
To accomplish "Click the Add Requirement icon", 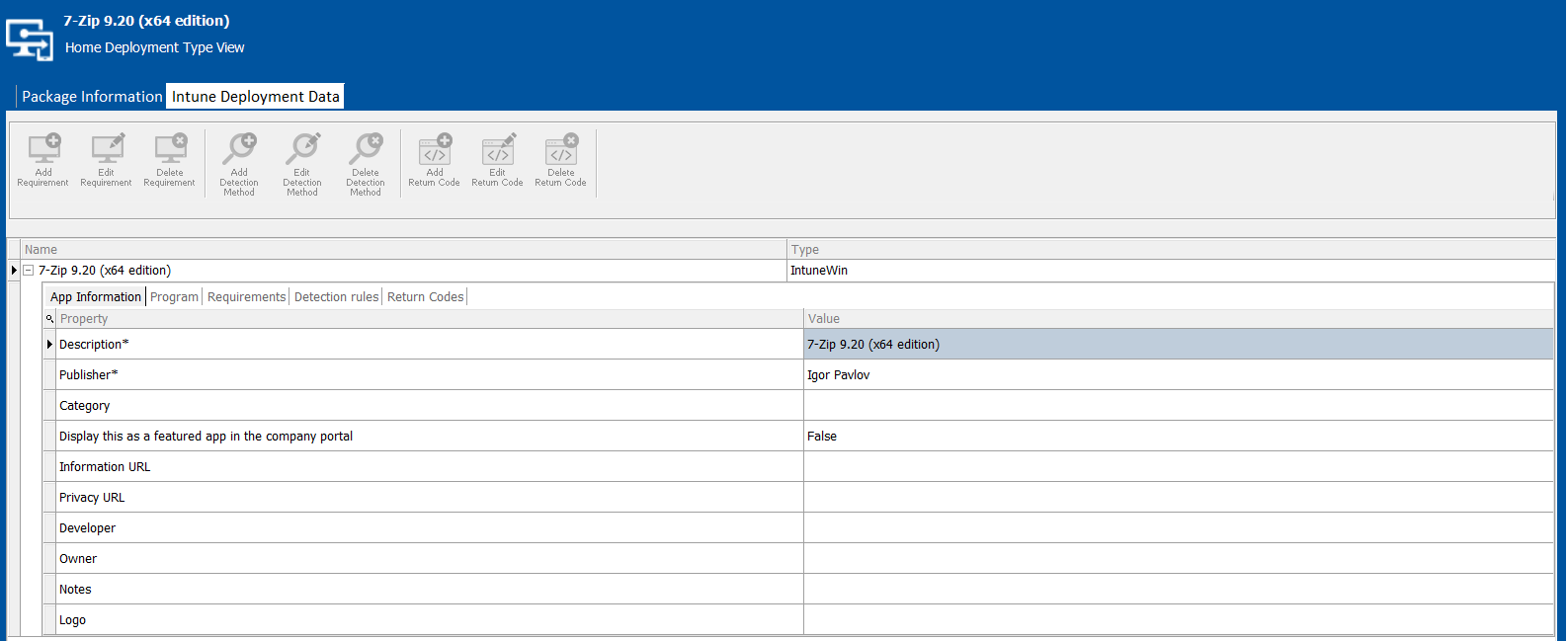I will click(43, 150).
